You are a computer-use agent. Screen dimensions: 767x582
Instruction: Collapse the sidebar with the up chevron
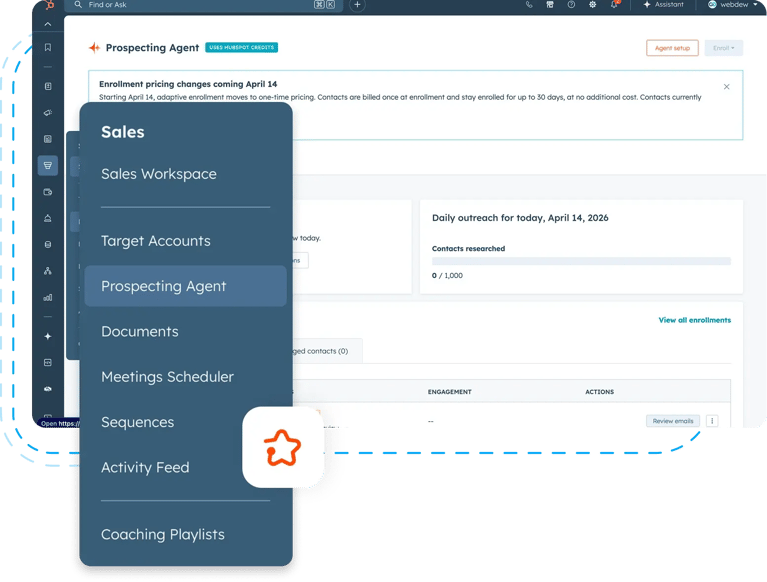click(48, 24)
